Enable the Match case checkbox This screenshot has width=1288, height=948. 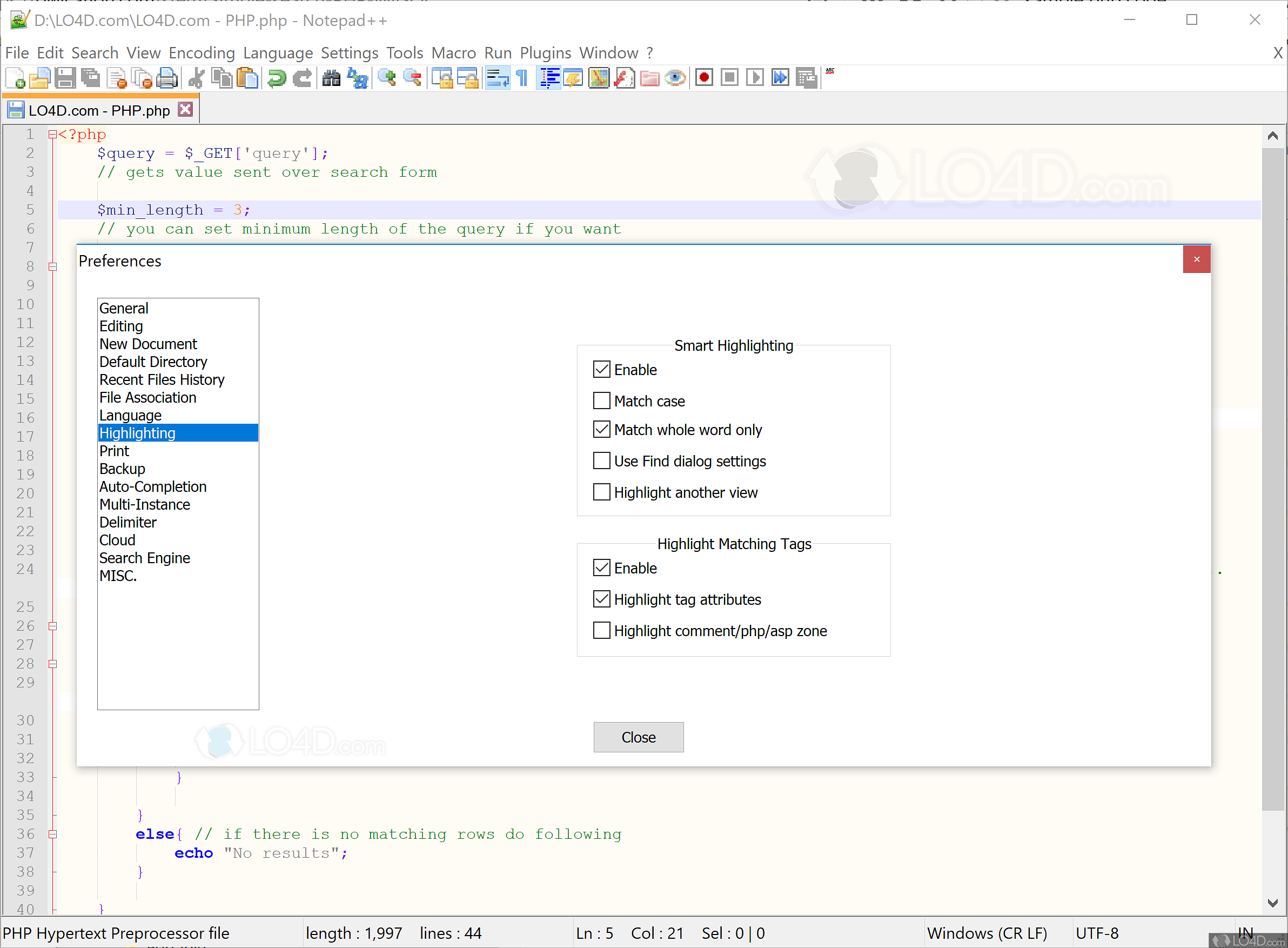[601, 400]
